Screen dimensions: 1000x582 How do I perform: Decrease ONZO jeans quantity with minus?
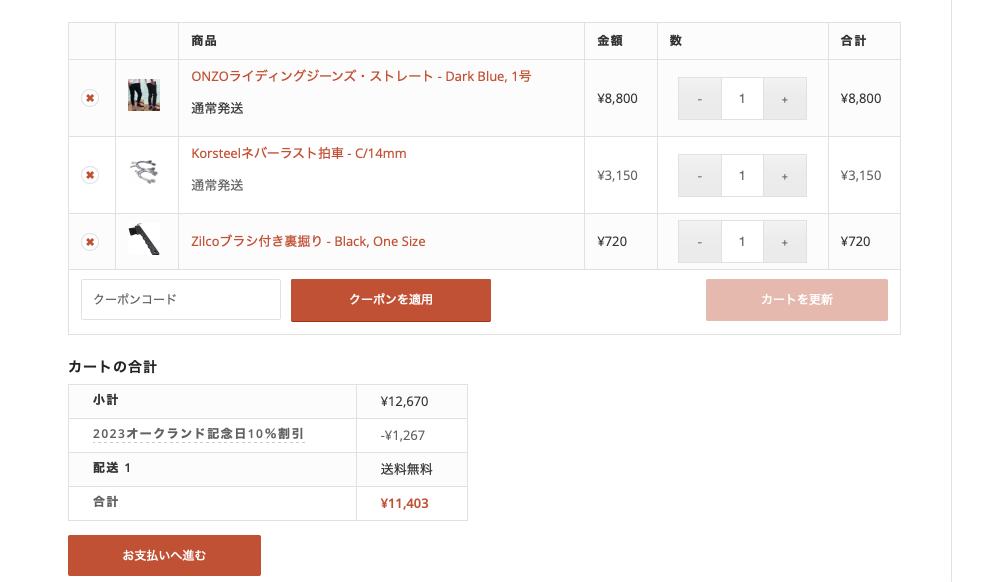(700, 99)
